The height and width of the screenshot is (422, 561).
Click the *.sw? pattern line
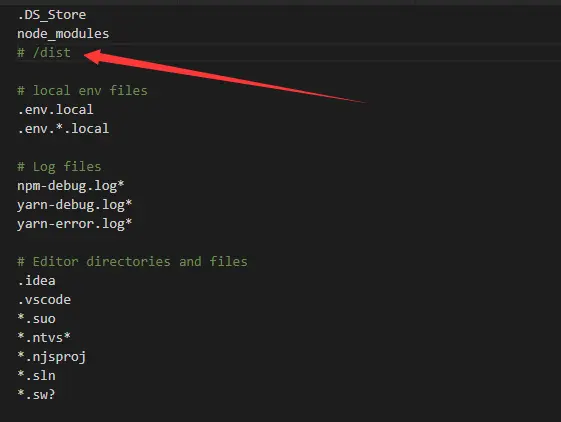click(36, 394)
